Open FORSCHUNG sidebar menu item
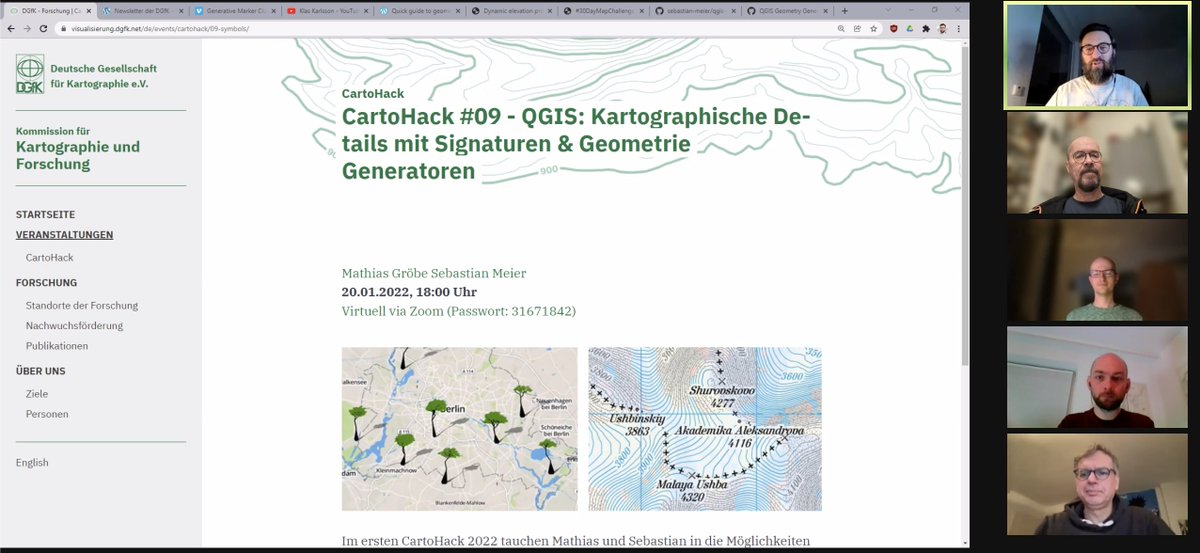 point(46,283)
